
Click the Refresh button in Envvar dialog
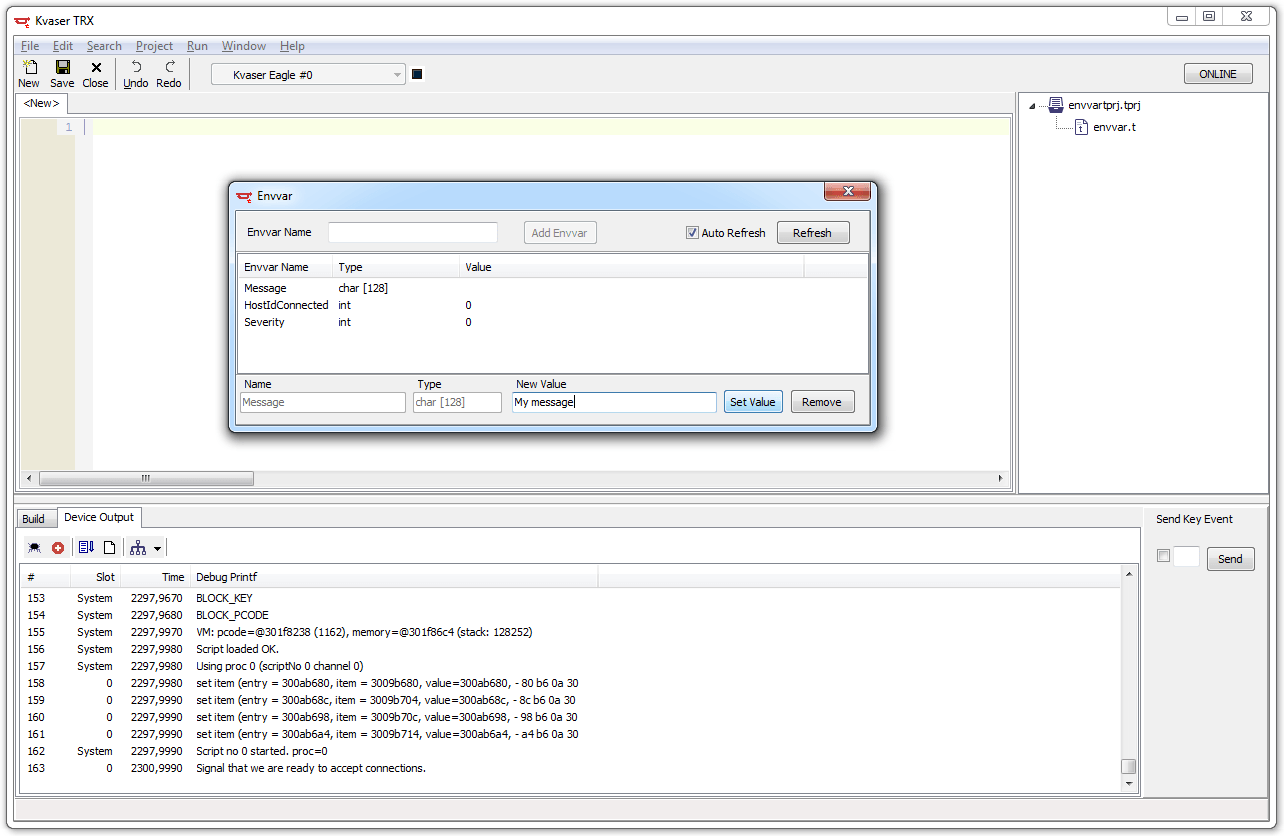pos(812,233)
